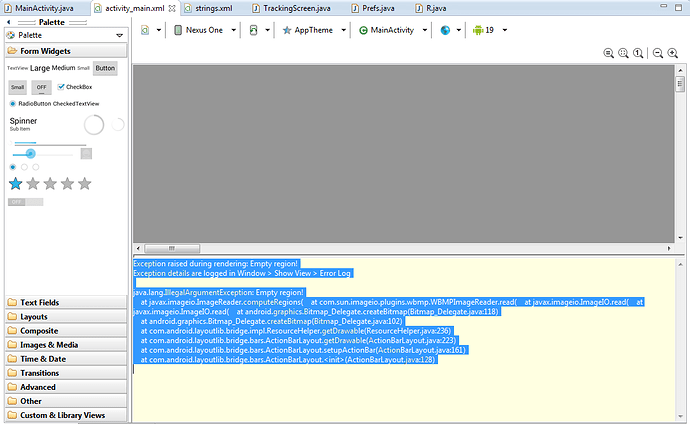Click the locale globe icon
The height and width of the screenshot is (424, 690).
(x=445, y=30)
